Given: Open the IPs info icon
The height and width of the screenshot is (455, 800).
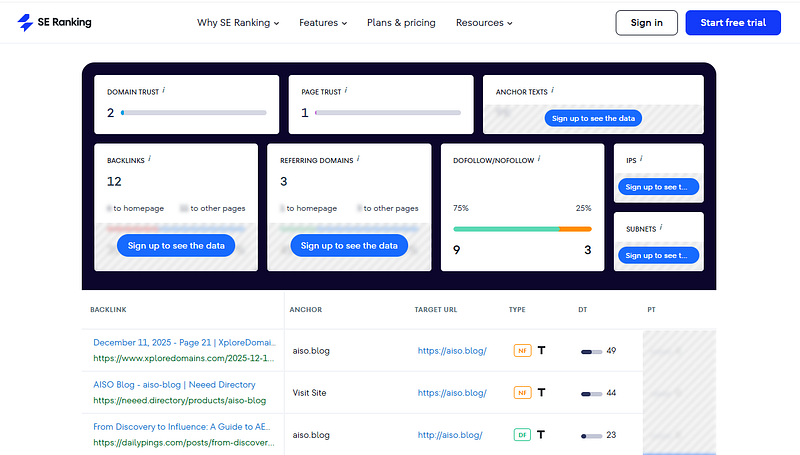Looking at the screenshot, I should click(x=641, y=159).
